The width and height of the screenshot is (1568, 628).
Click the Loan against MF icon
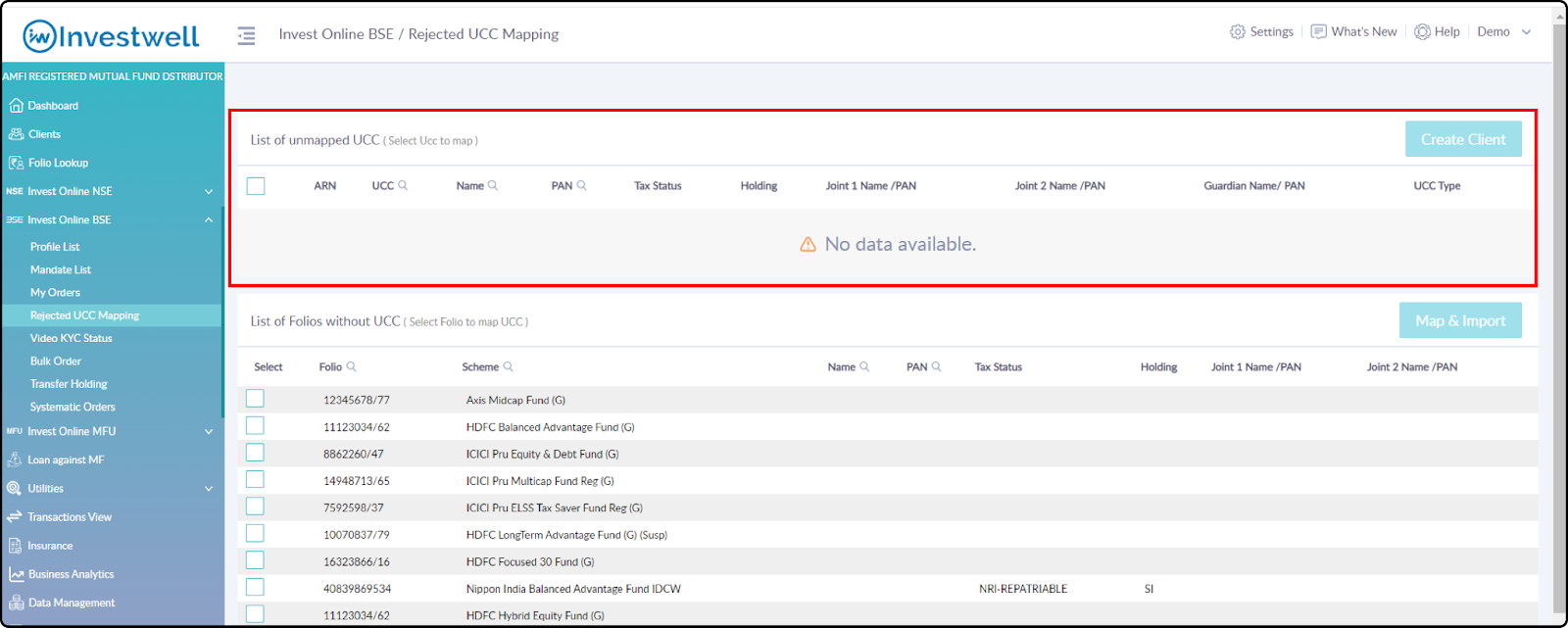point(15,459)
